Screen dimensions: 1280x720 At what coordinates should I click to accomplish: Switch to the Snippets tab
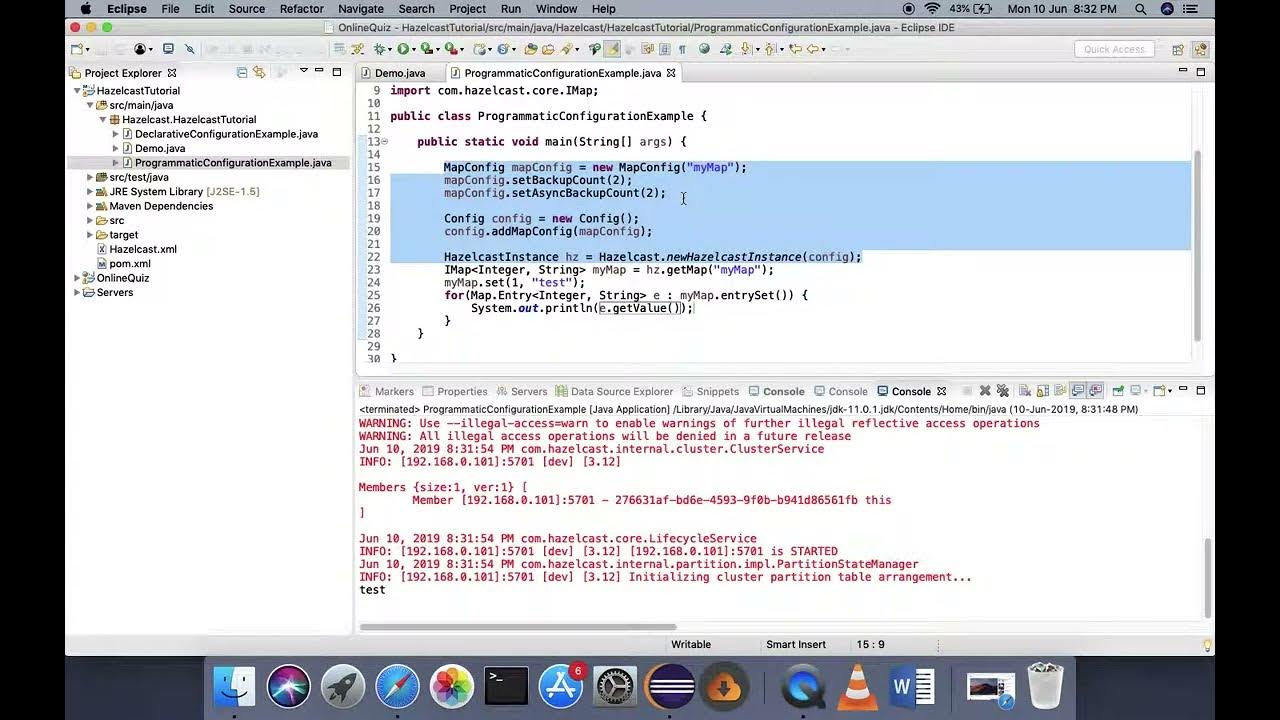710,391
